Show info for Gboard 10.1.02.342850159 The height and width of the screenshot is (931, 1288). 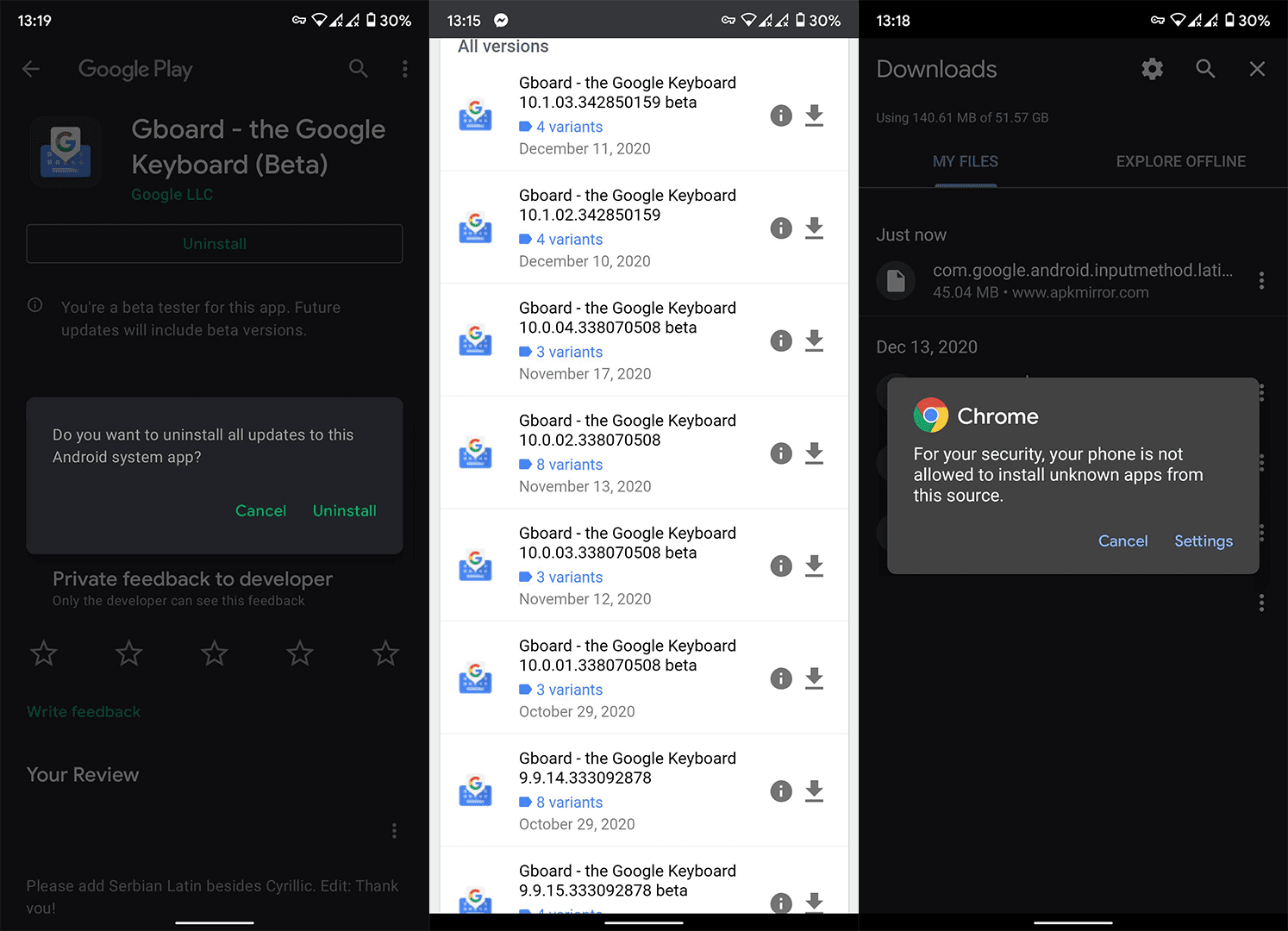tap(781, 228)
